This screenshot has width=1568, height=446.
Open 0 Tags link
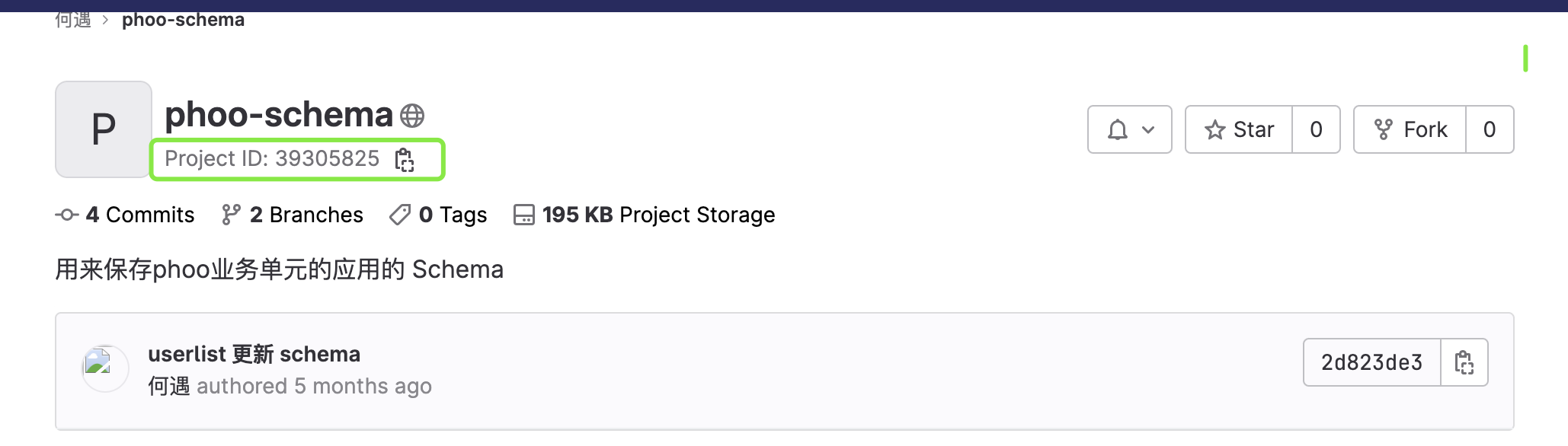coord(453,215)
